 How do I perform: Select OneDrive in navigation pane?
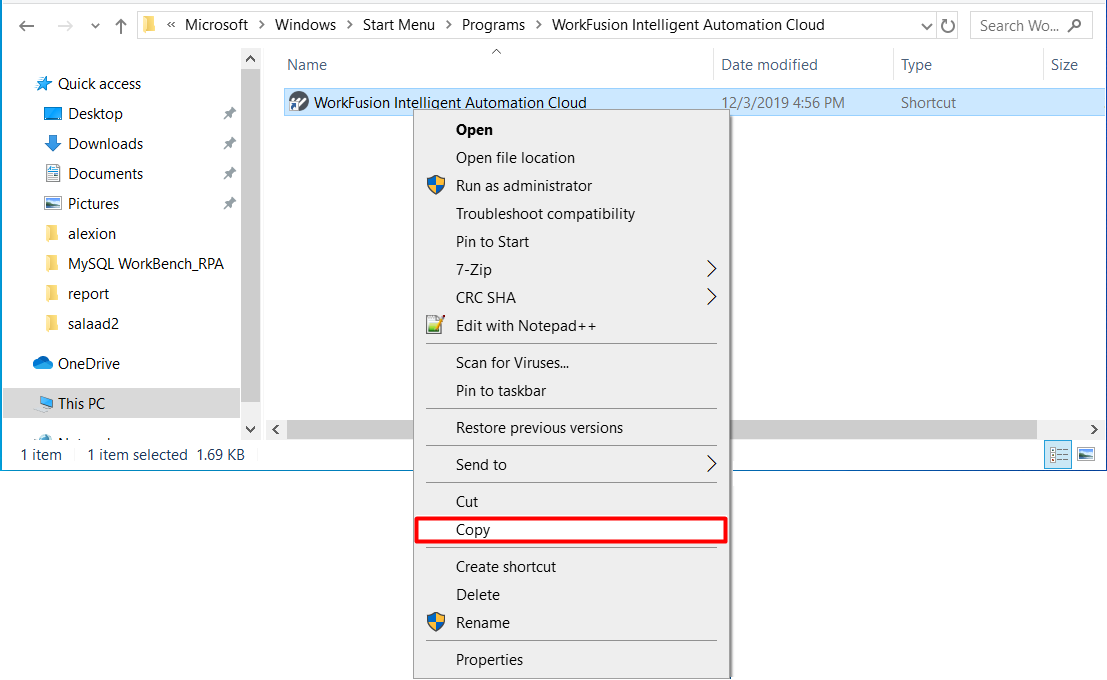88,364
